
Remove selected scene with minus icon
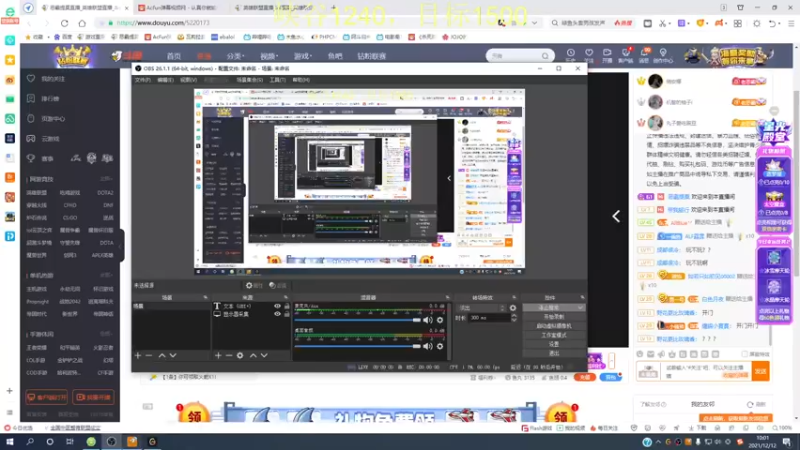pos(149,355)
